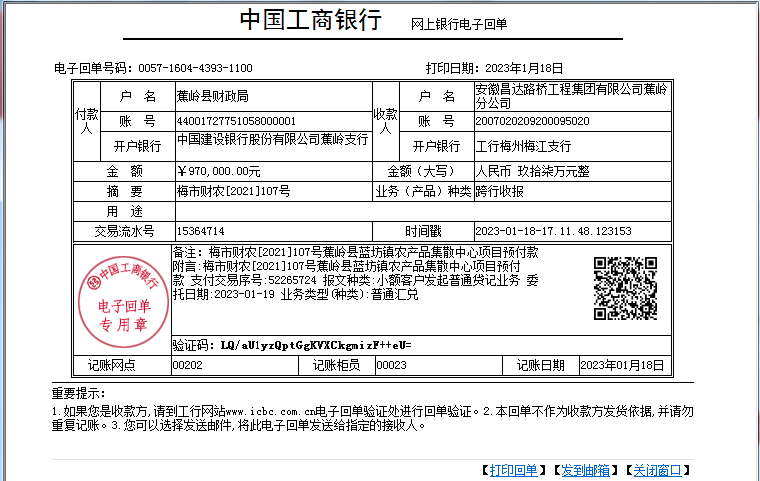The width and height of the screenshot is (760, 481).
Task: Click the verification code after 验证码
Action: tap(308, 345)
